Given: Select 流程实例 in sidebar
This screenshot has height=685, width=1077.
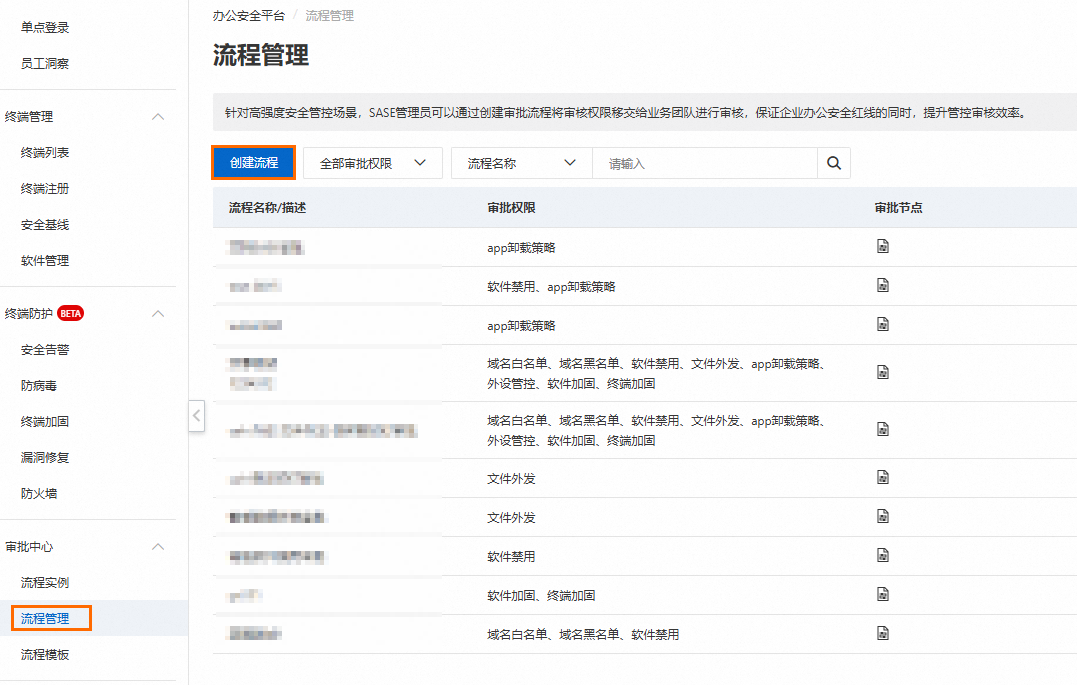Looking at the screenshot, I should (45, 583).
